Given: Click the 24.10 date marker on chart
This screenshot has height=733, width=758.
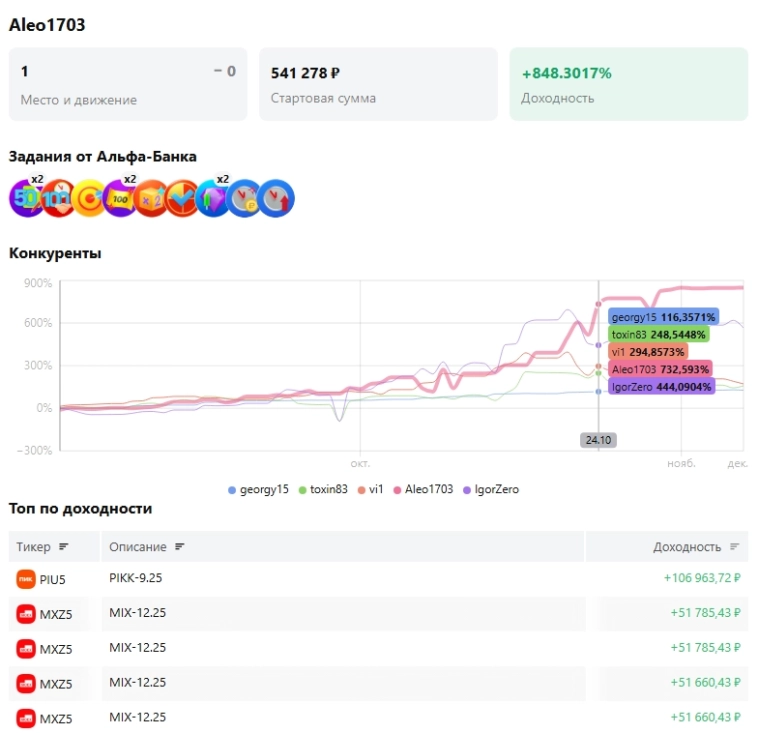Looking at the screenshot, I should pos(597,439).
